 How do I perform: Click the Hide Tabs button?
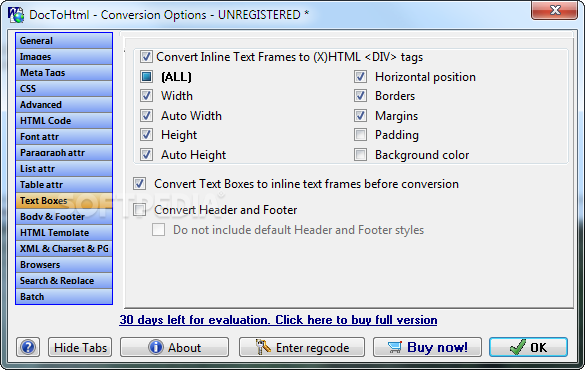click(80, 347)
